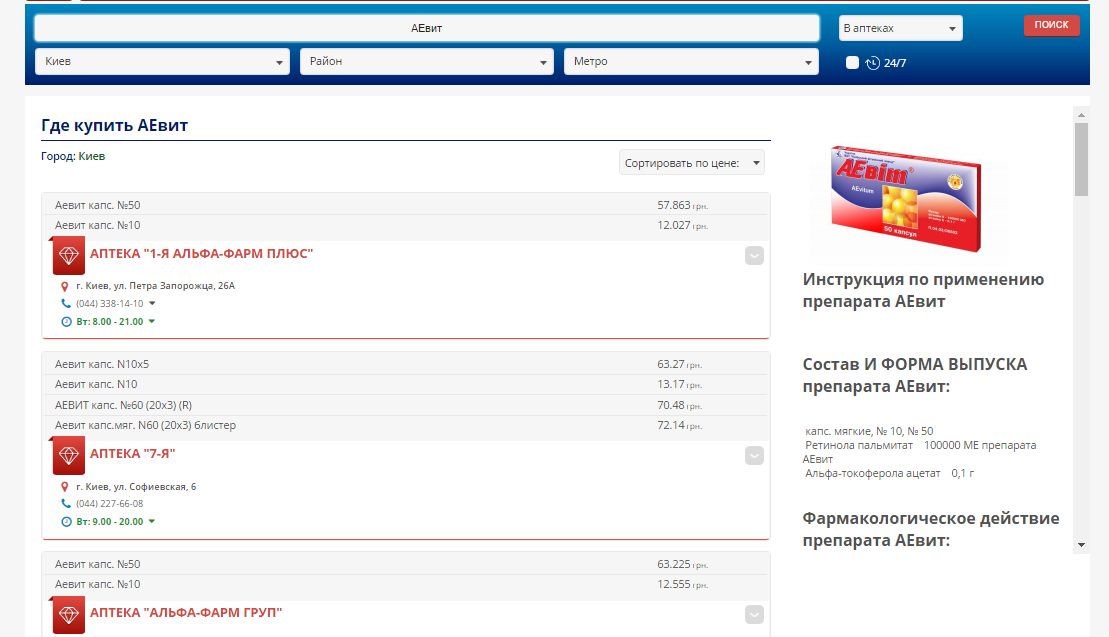This screenshot has width=1109, height=637.
Task: Click phone number (044) 227-66-08
Action: coord(110,503)
